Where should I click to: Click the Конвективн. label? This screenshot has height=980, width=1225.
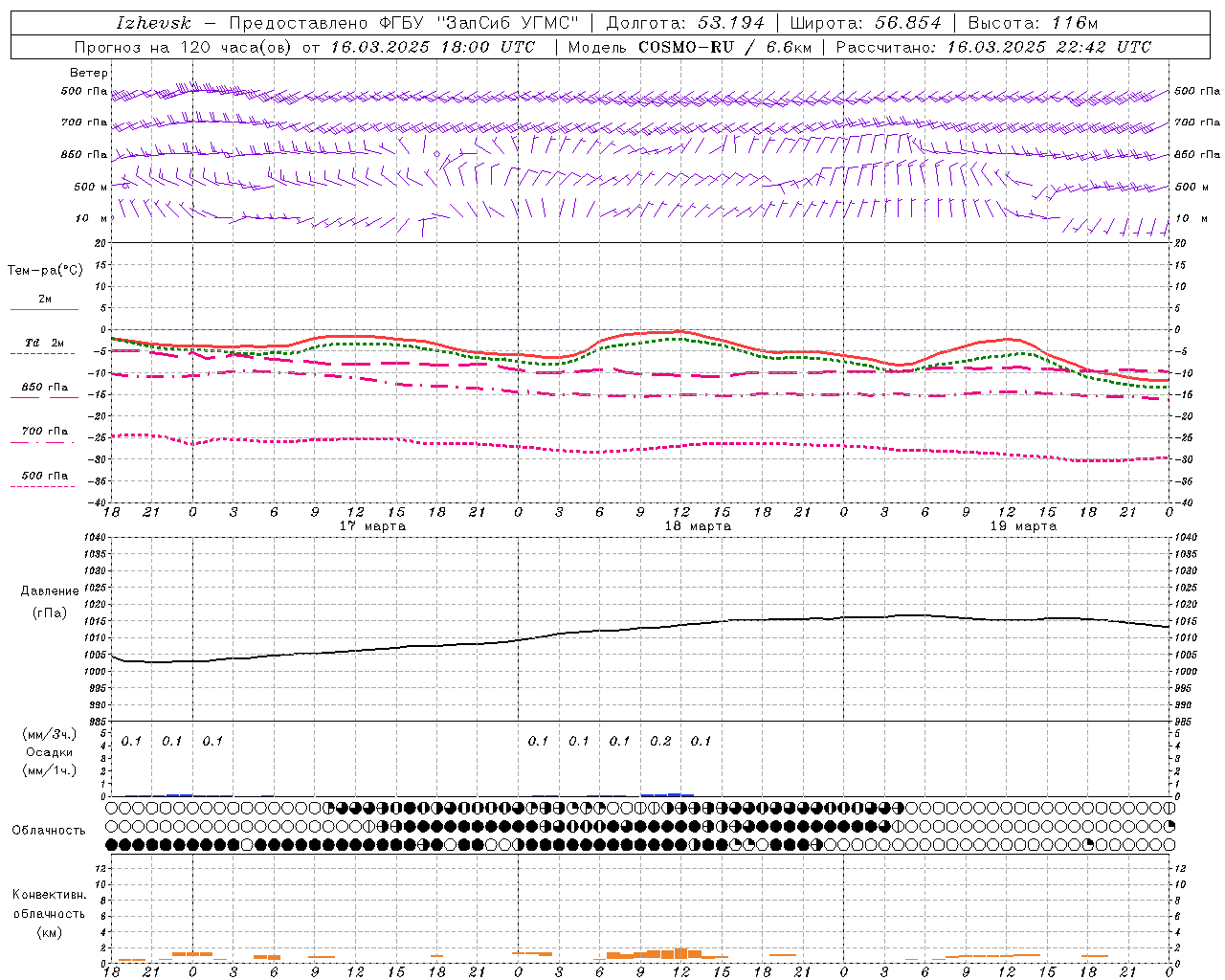[x=49, y=895]
